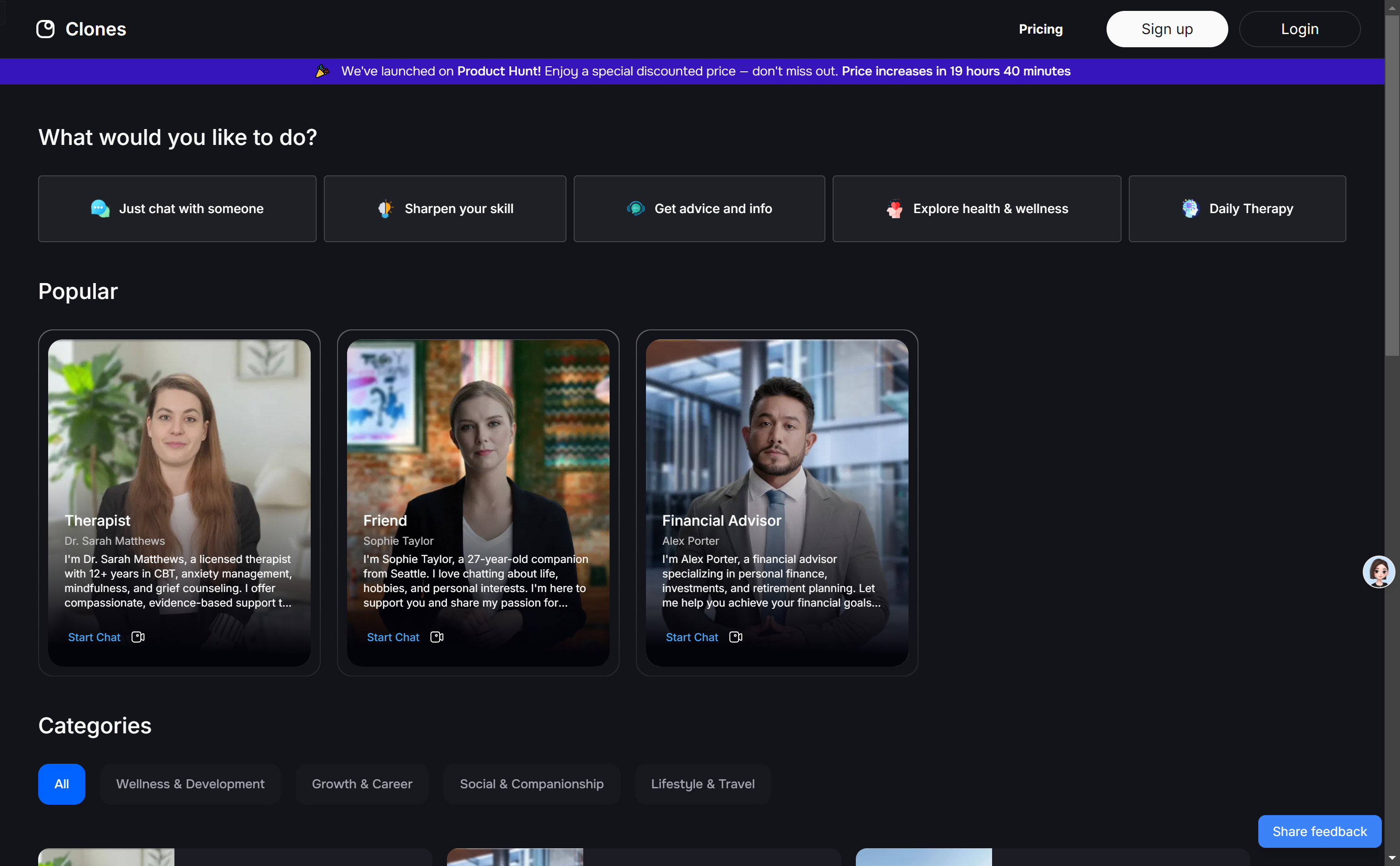The width and height of the screenshot is (1400, 866).
Task: Select the Social & Companionship category
Action: click(531, 784)
